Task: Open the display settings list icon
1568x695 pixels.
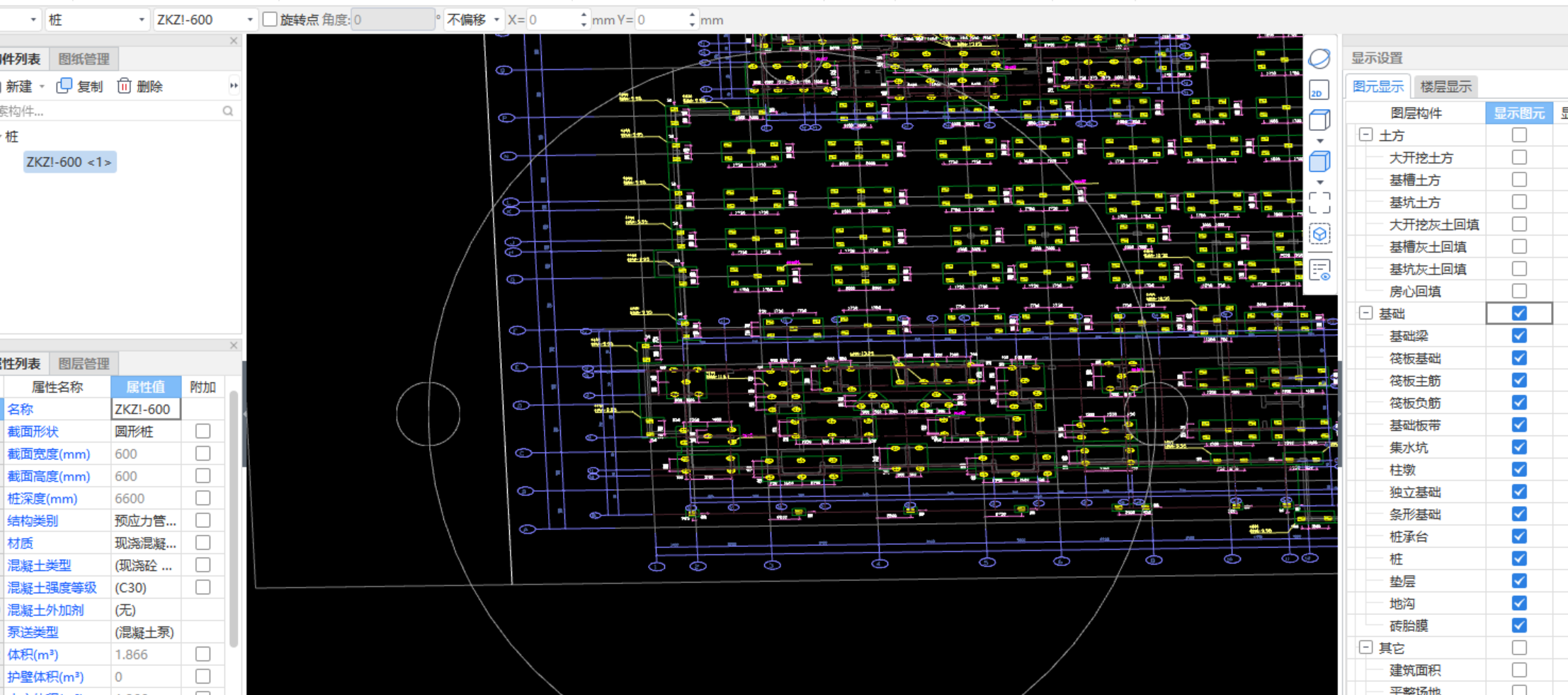Action: click(1319, 270)
